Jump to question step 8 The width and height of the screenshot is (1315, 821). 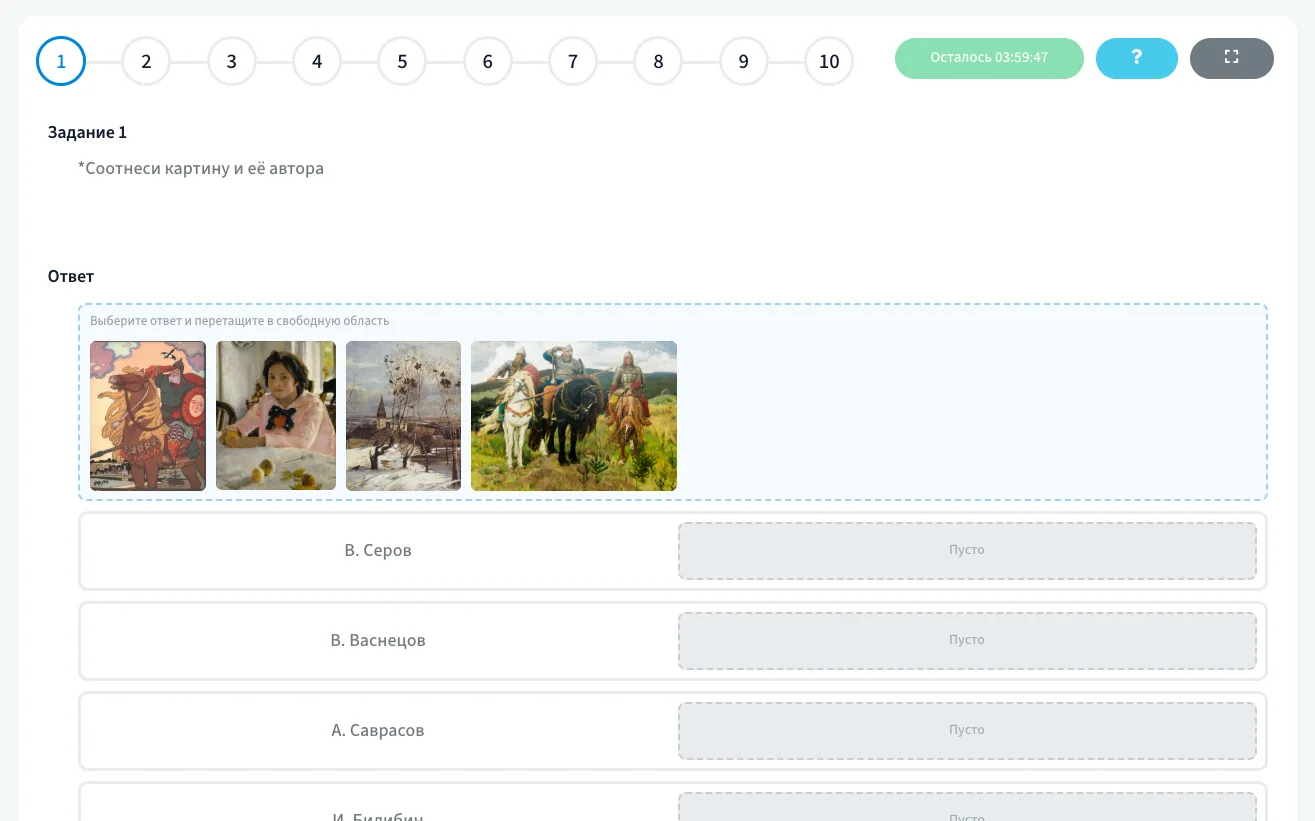658,61
